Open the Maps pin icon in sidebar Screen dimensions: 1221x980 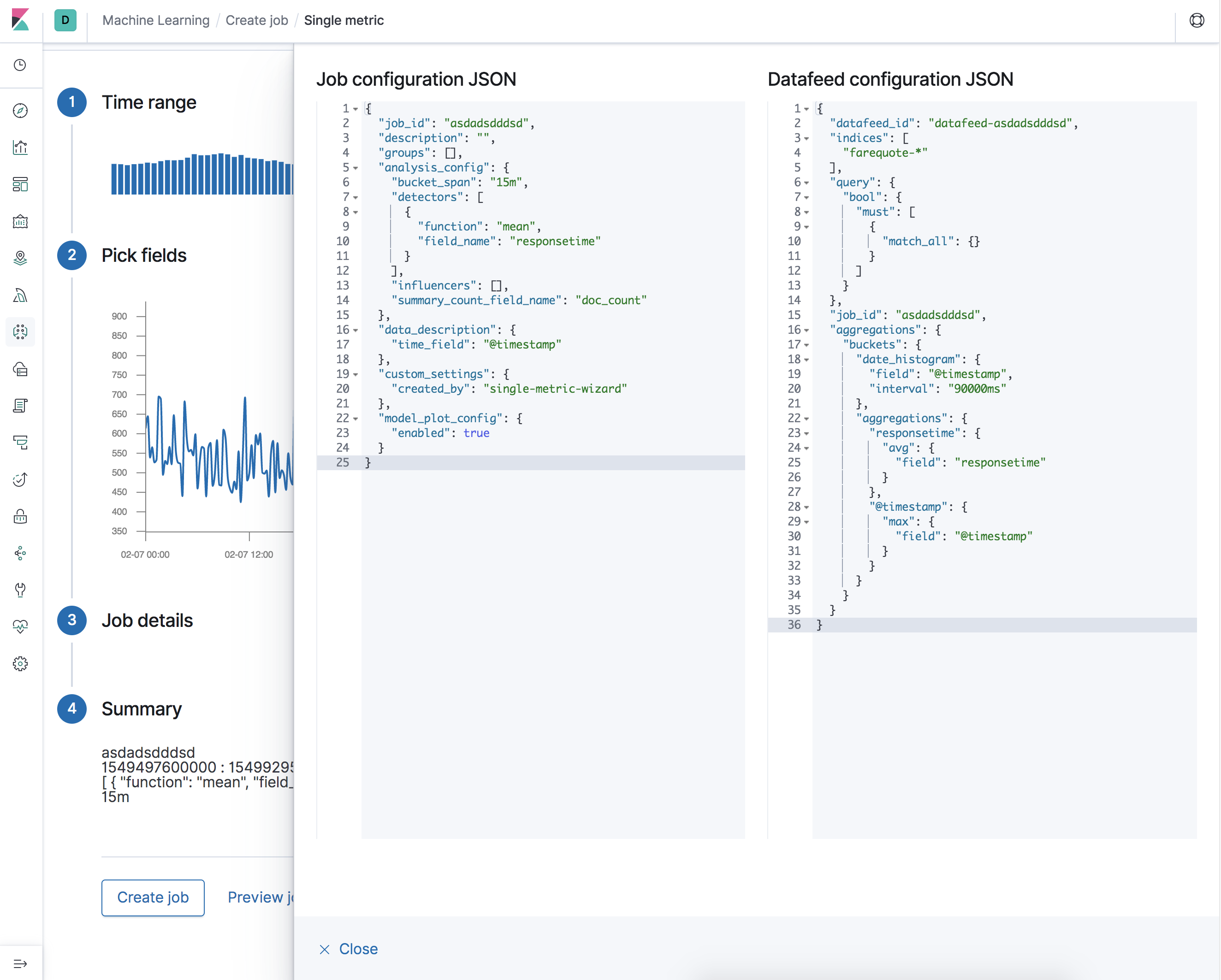click(x=20, y=258)
